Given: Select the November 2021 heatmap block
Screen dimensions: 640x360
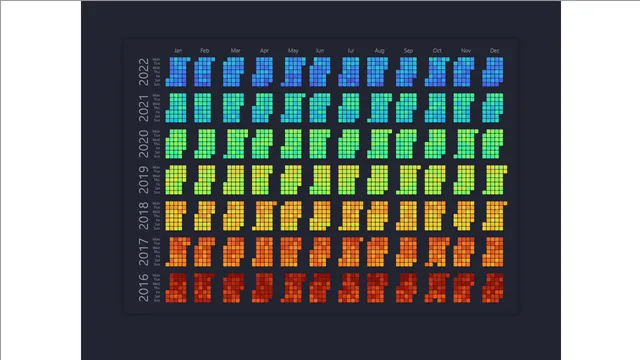Looking at the screenshot, I should [464, 108].
